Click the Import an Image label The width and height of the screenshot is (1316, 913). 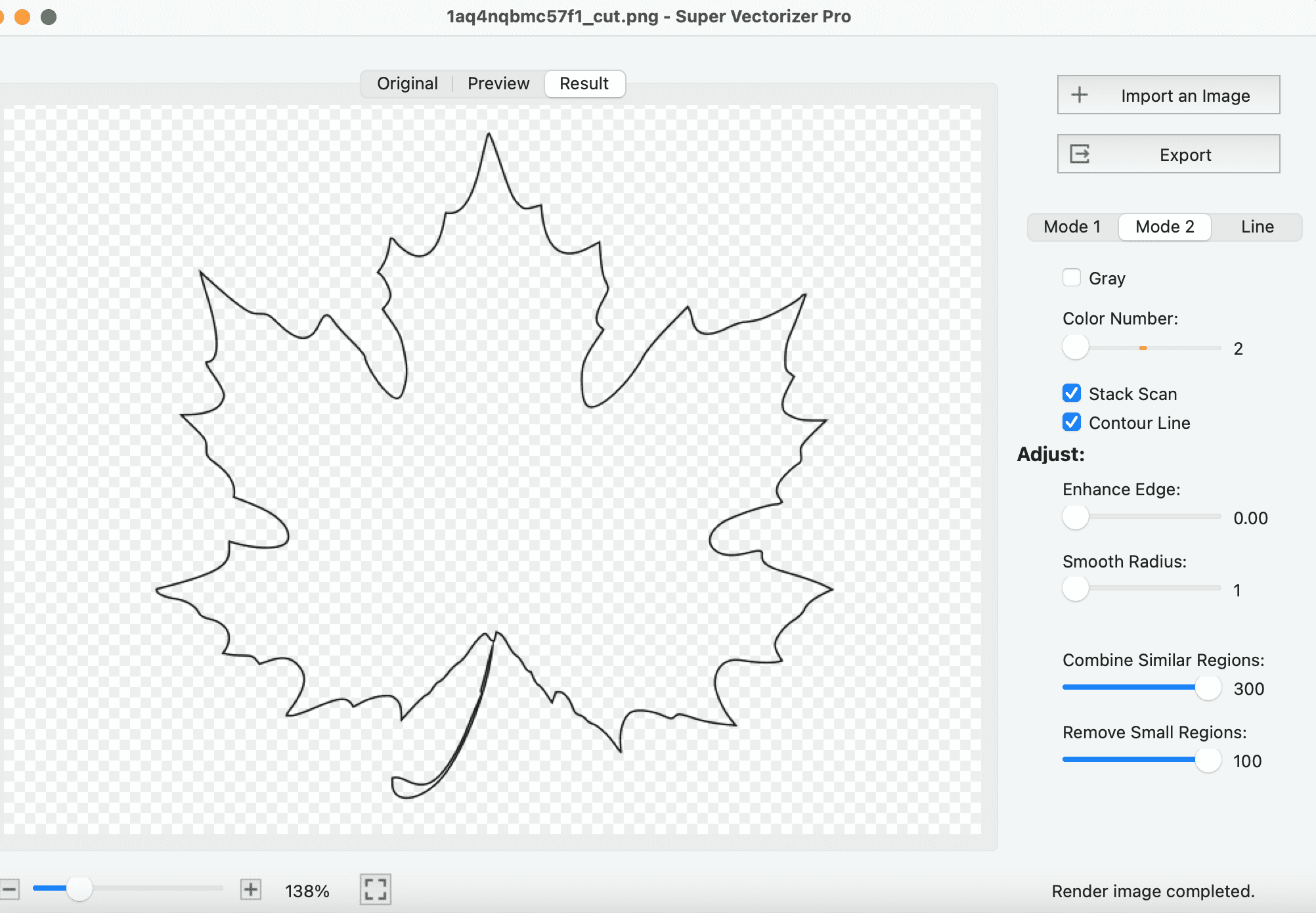click(1185, 96)
